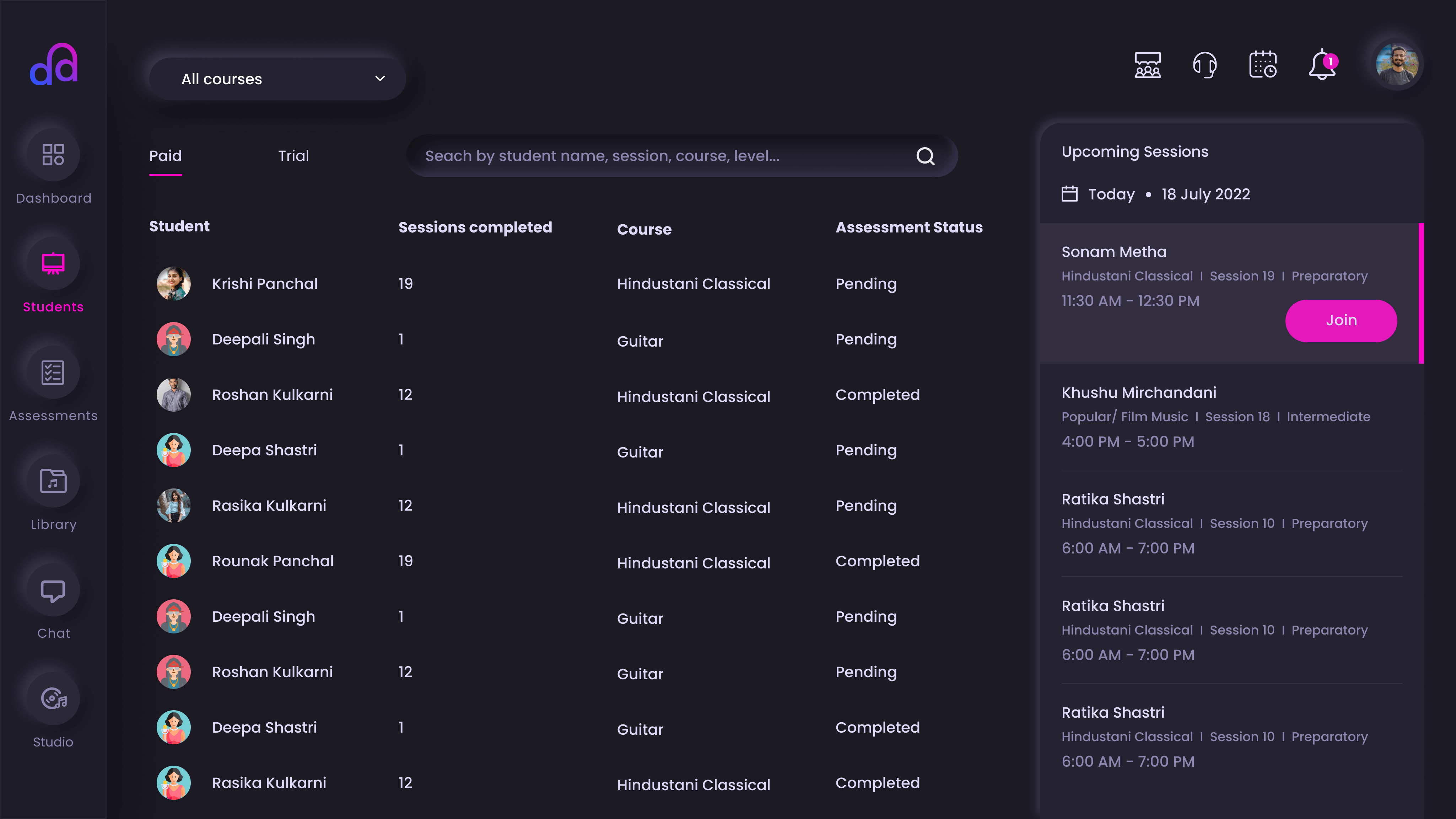Open the Library music folder icon
Viewport: 1456px width, 819px height.
click(53, 481)
